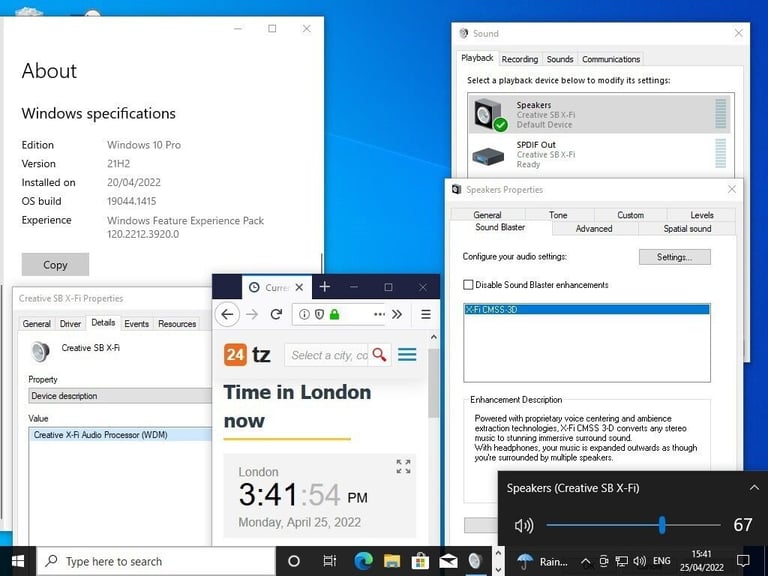768x576 pixels.
Task: Show site information icon in address bar
Action: click(x=304, y=314)
